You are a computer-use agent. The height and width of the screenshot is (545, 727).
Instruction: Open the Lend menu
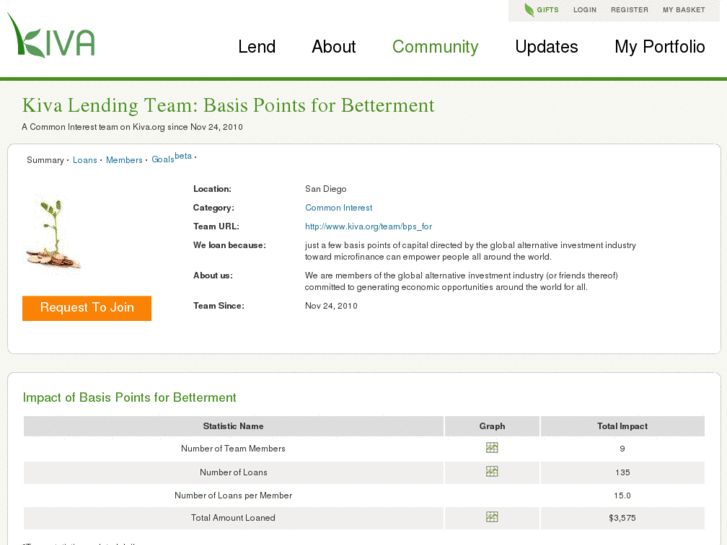257,47
